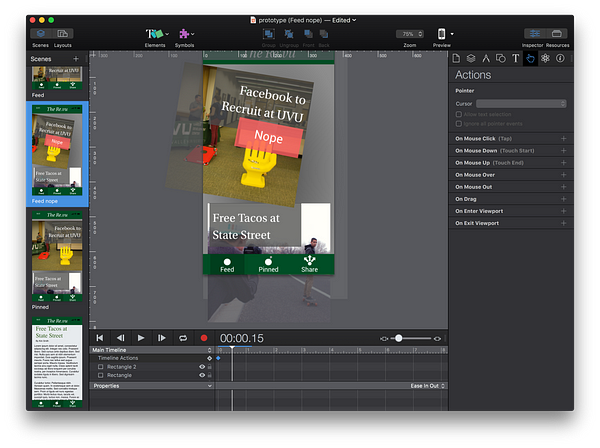Select the Actions inspector tab
This screenshot has width=600, height=448.
pos(530,58)
